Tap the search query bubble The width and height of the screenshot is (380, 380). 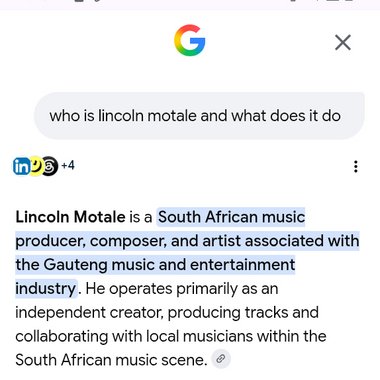click(x=199, y=116)
